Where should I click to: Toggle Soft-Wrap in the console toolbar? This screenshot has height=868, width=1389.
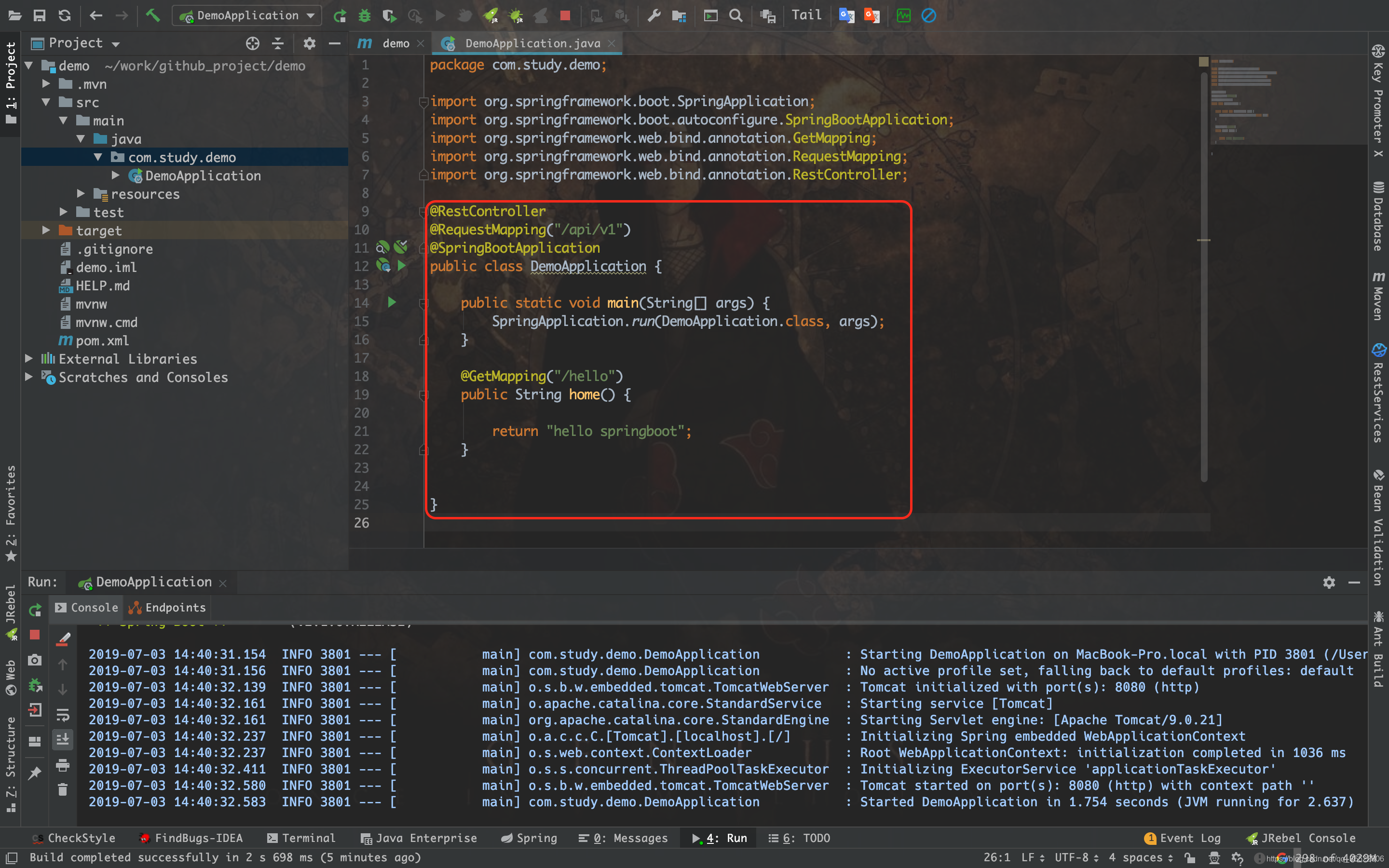coord(63,715)
